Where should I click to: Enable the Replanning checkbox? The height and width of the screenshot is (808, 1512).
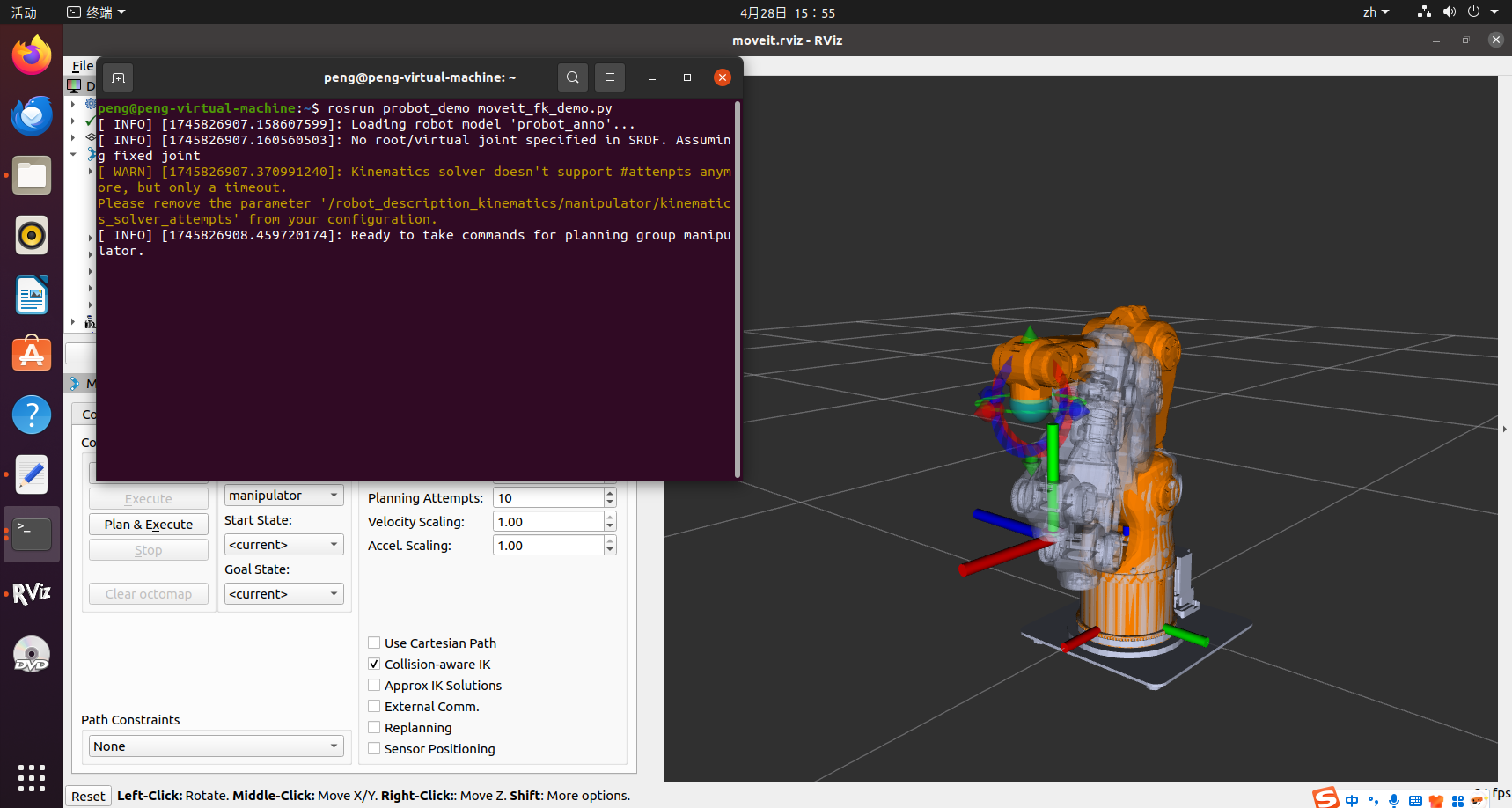coord(374,728)
